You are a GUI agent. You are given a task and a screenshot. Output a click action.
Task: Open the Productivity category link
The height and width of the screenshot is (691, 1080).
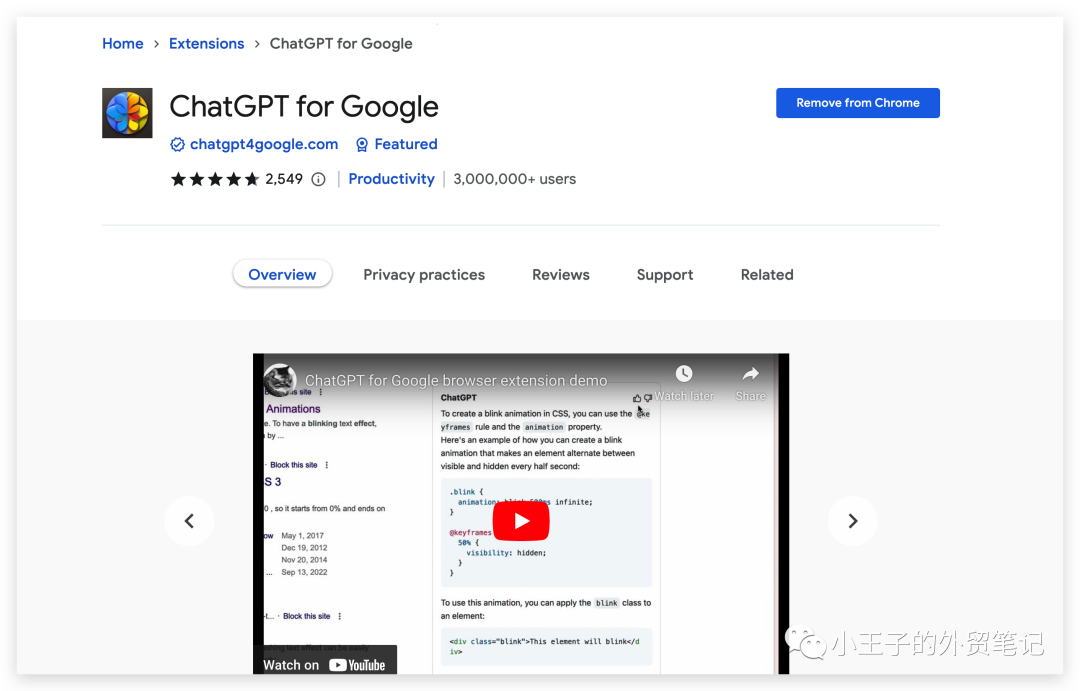(x=391, y=179)
